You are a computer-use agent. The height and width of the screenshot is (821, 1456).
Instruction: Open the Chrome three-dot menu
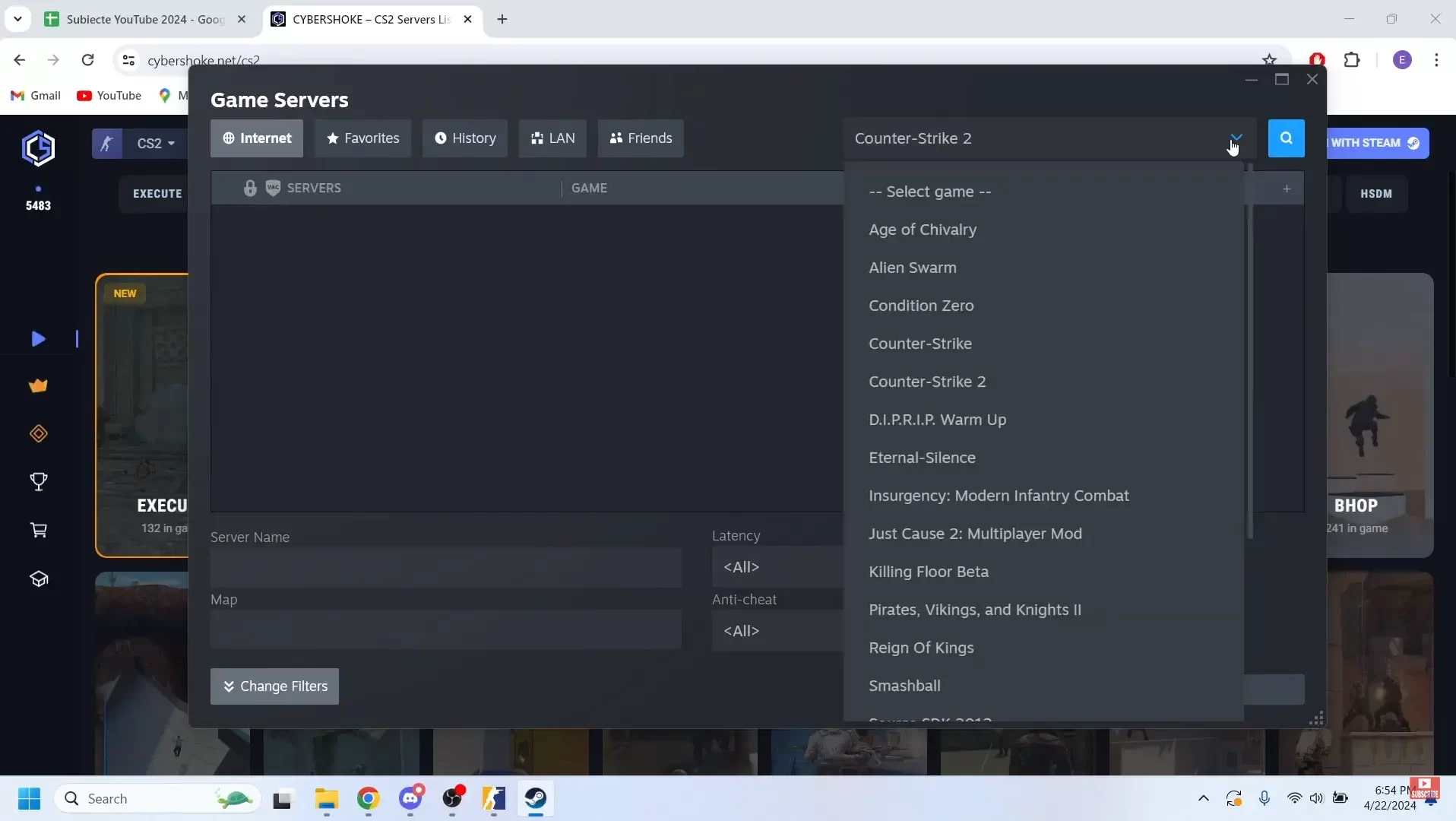tap(1436, 60)
